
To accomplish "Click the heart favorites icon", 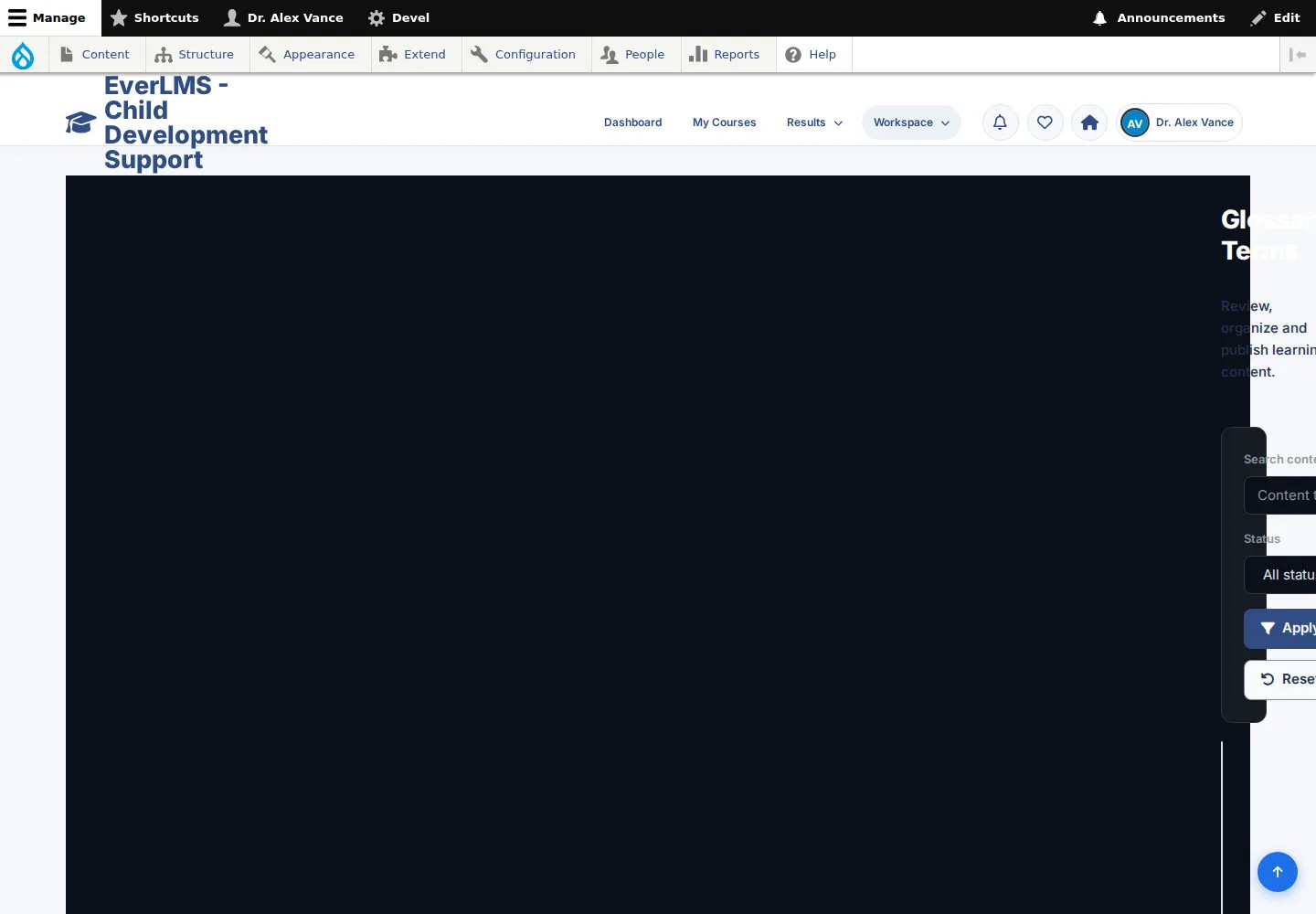I will click(x=1045, y=122).
